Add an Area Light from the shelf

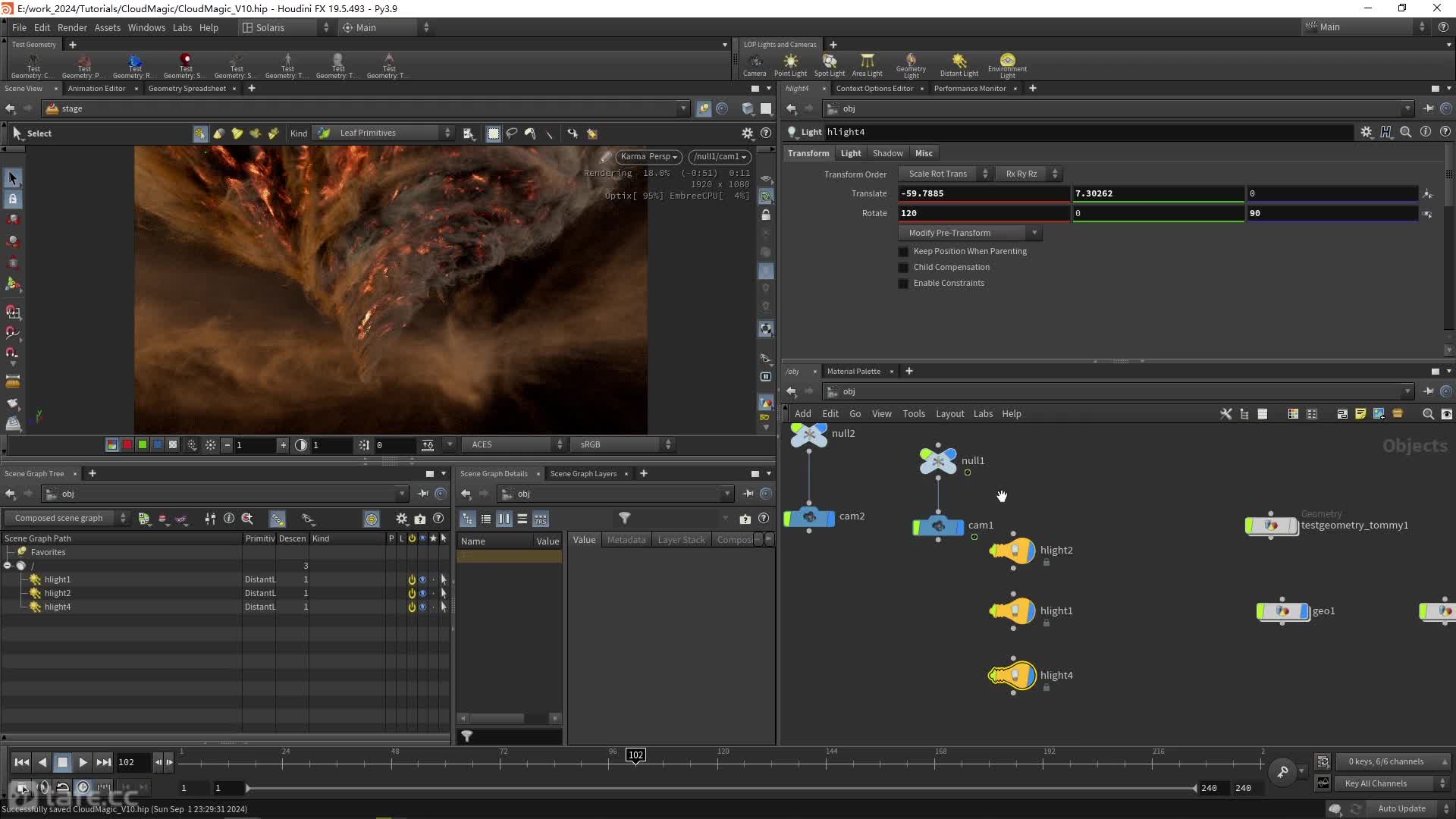(x=867, y=64)
